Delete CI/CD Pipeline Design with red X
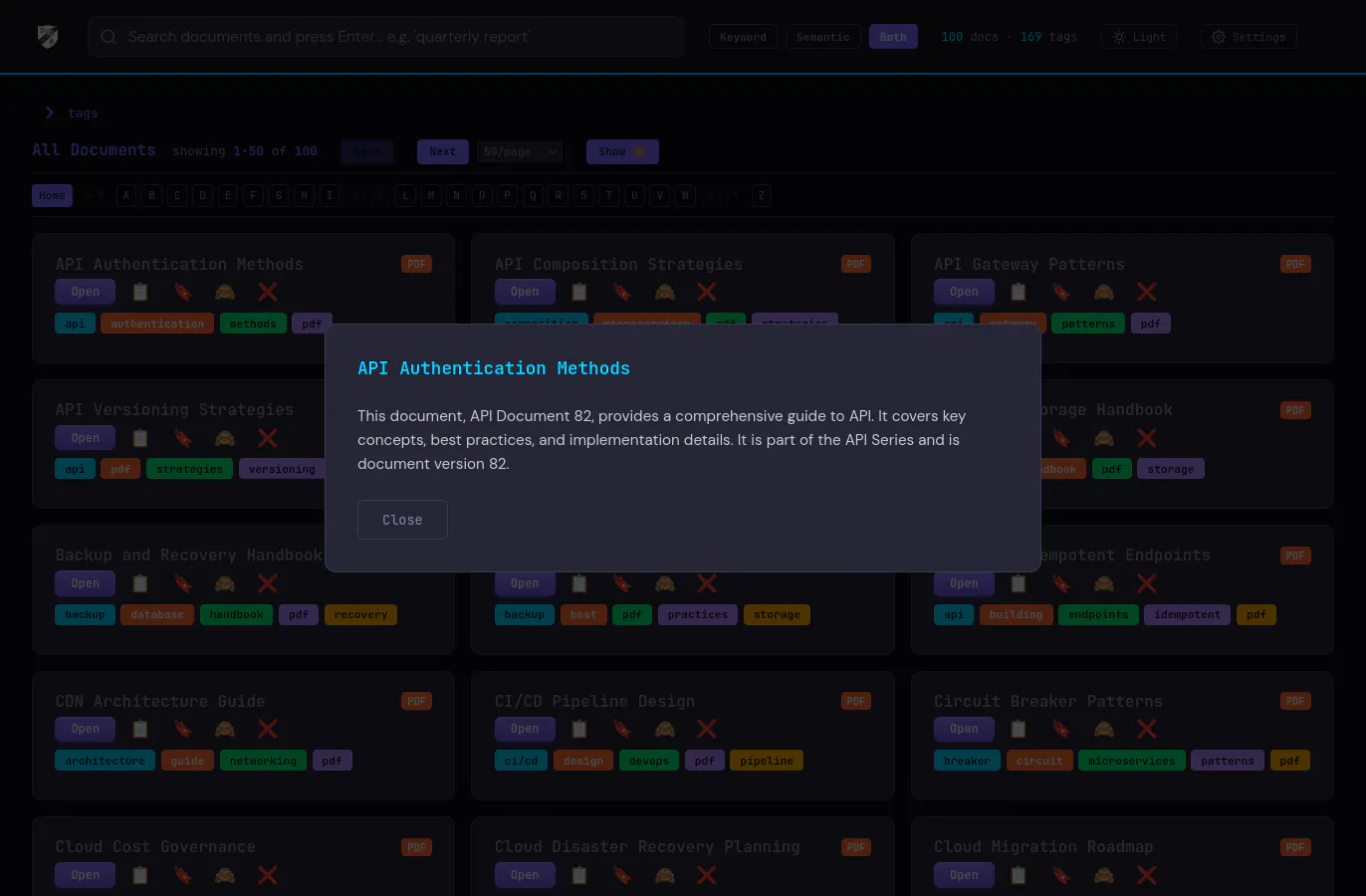1366x896 pixels. click(707, 729)
